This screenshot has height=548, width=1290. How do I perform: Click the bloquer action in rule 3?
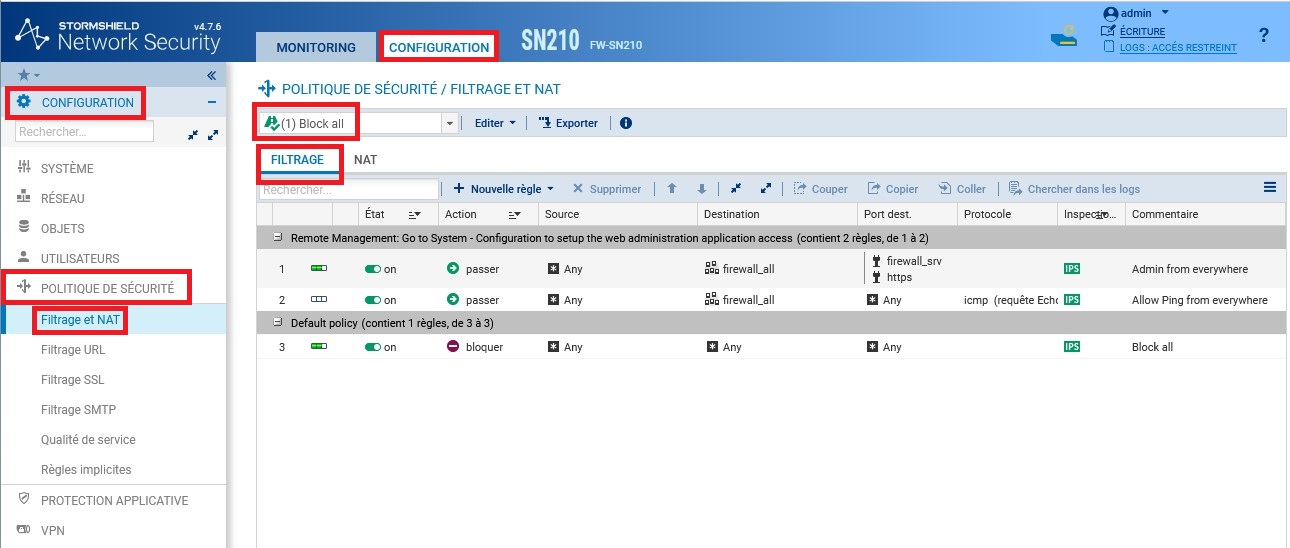pyautogui.click(x=474, y=347)
